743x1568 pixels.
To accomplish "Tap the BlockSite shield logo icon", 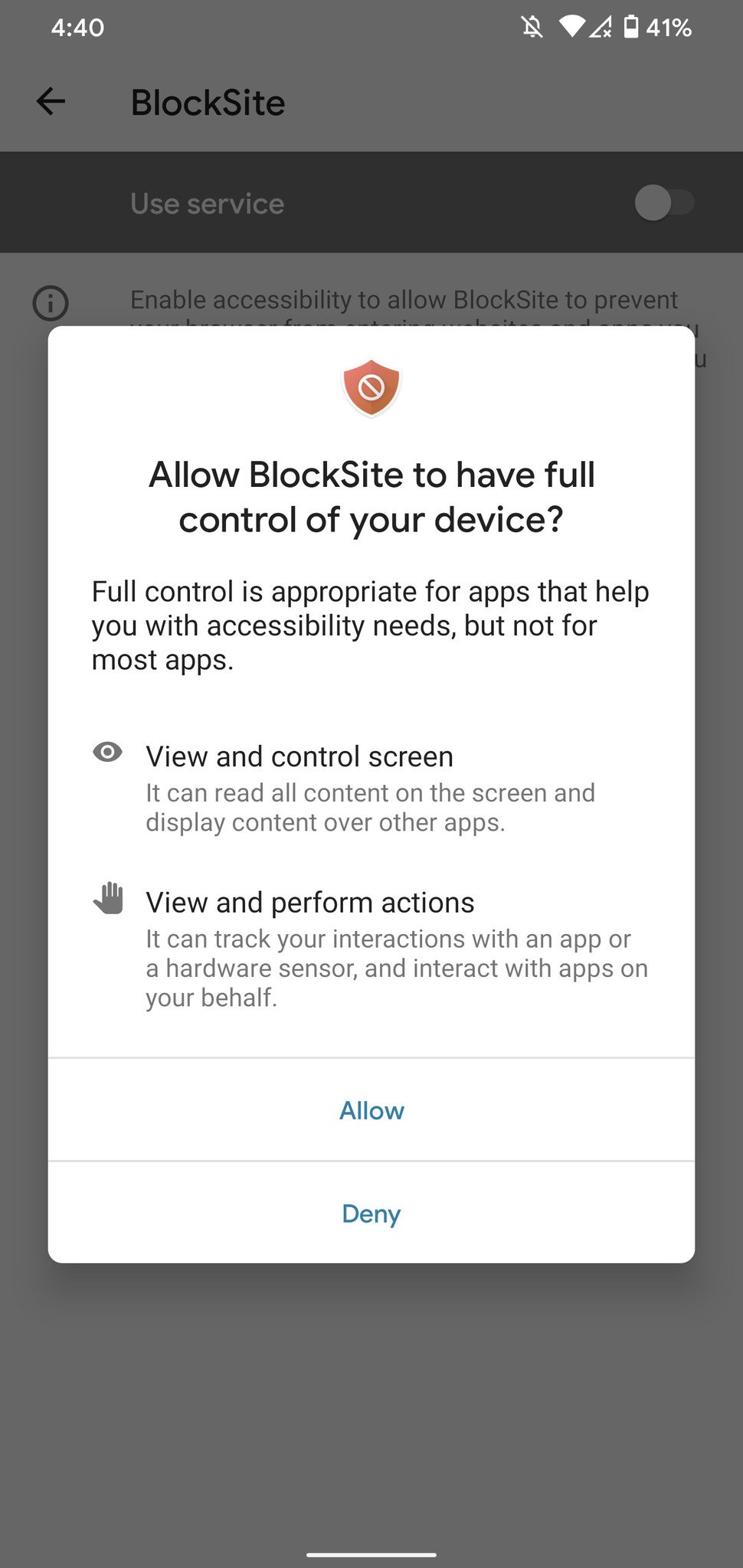I will [x=371, y=388].
